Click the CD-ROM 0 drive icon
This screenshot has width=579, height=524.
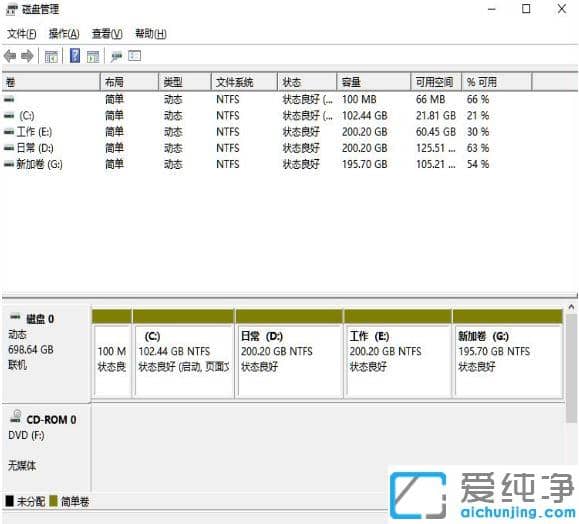pos(16,416)
